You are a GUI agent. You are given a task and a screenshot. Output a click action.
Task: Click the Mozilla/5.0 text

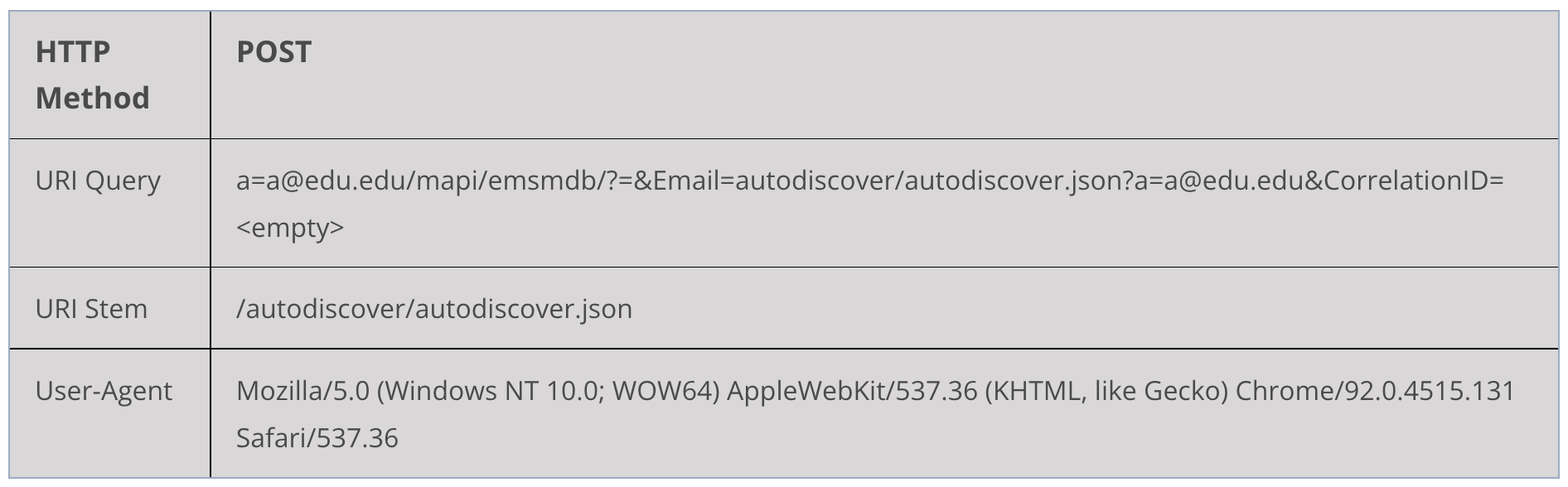pyautogui.click(x=303, y=391)
